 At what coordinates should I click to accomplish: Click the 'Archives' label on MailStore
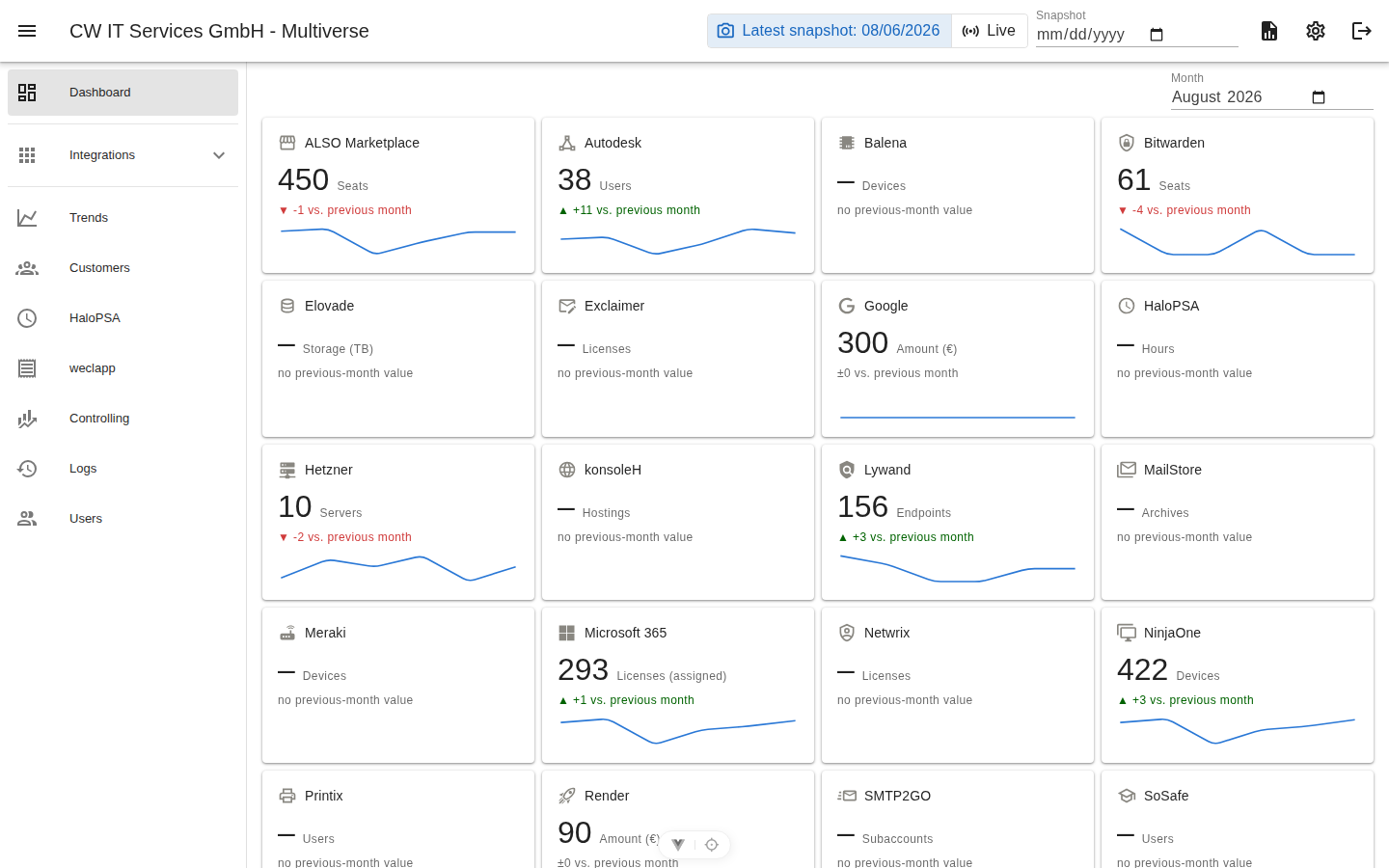(x=1165, y=513)
